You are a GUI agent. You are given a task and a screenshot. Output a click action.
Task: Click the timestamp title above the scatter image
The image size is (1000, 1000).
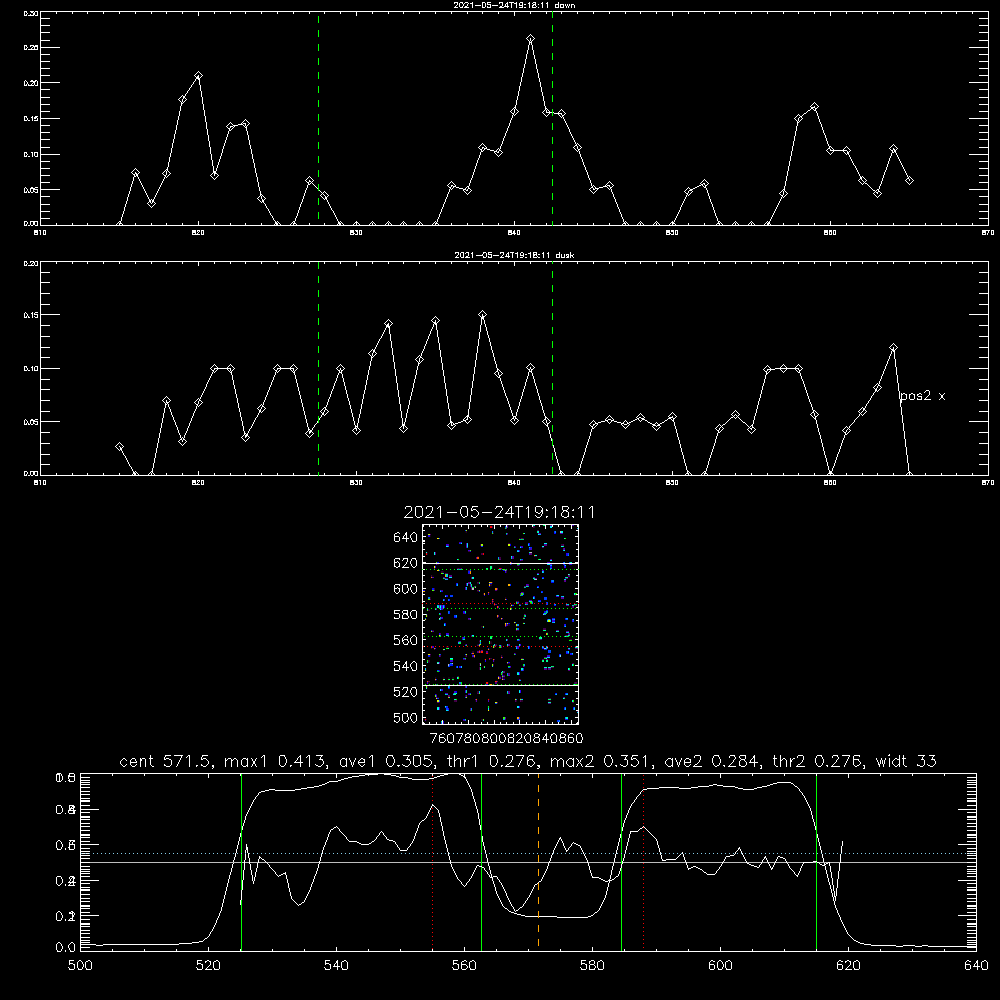(x=499, y=512)
